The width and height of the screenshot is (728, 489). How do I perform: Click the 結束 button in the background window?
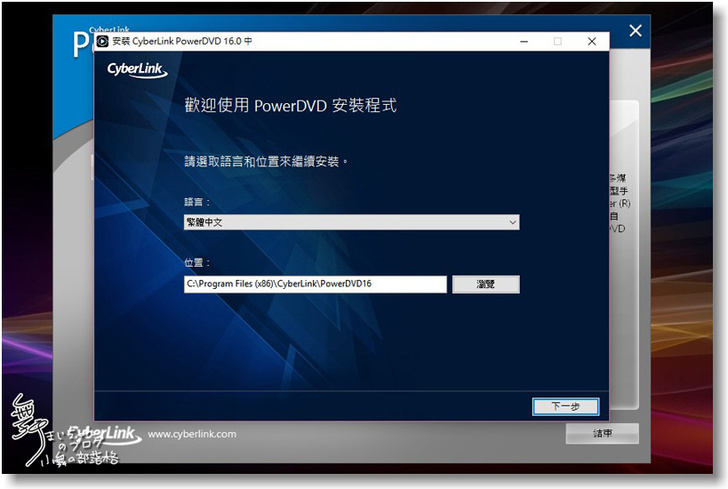pos(602,434)
